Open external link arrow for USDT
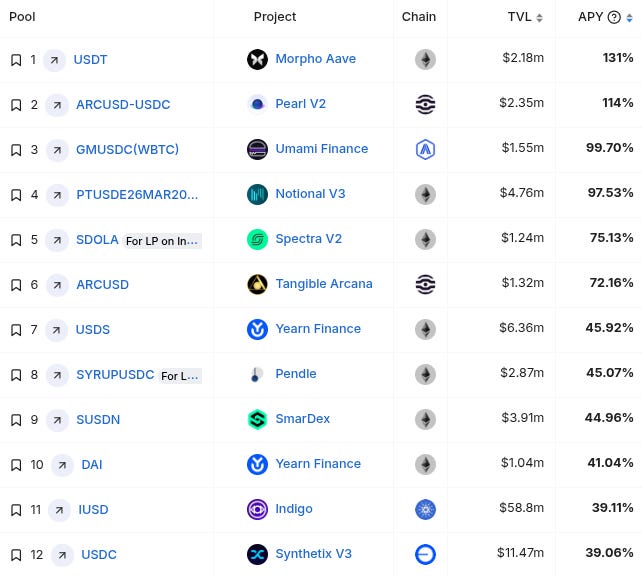642x577 pixels. [x=54, y=60]
